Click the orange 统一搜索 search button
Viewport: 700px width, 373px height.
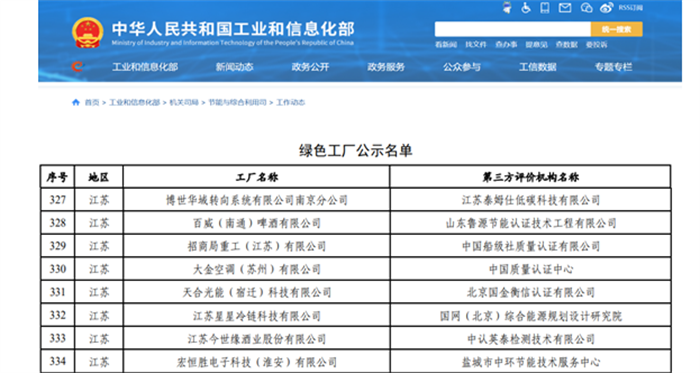617,29
